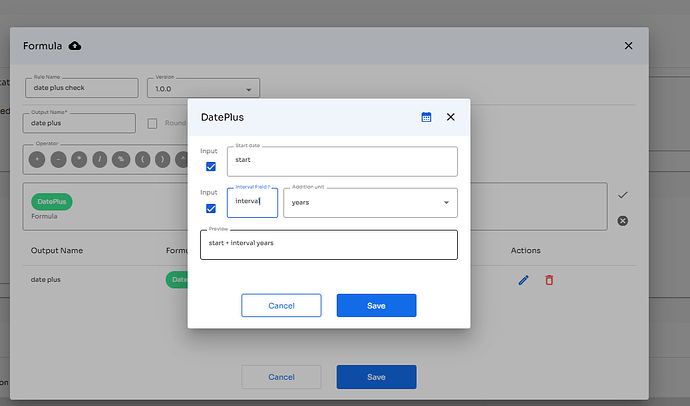Click the date plus table cell
The height and width of the screenshot is (406, 690).
(x=46, y=280)
